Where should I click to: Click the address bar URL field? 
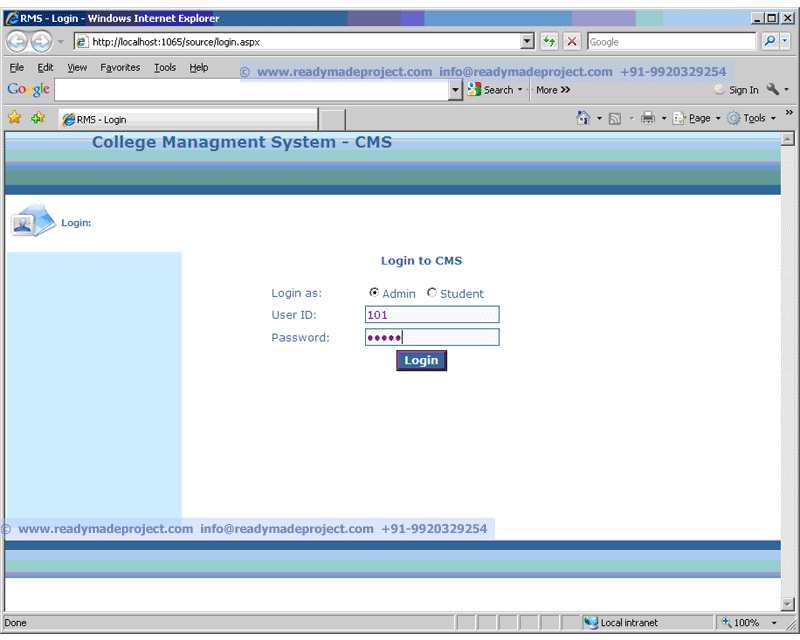point(297,42)
